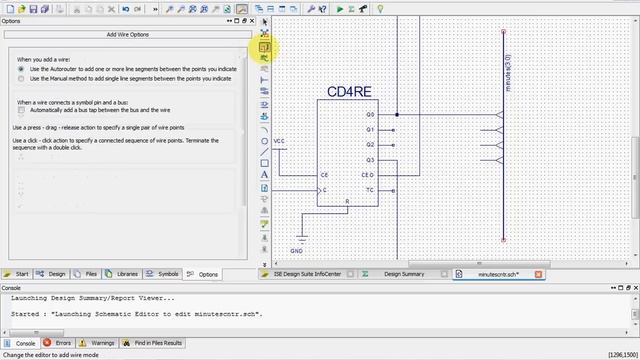Select the Add Symbol tool below text tool
Image resolution: width=640 pixels, height=360 pixels.
[264, 188]
